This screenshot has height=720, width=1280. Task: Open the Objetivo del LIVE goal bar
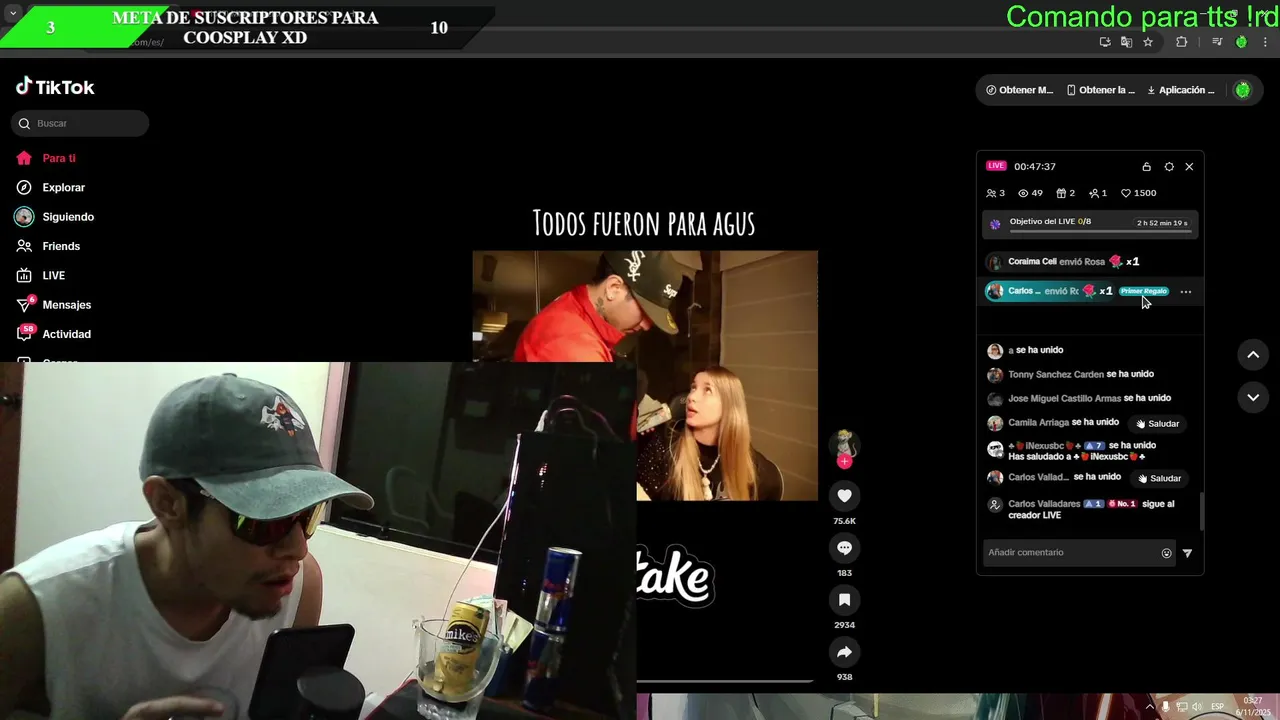1090,224
